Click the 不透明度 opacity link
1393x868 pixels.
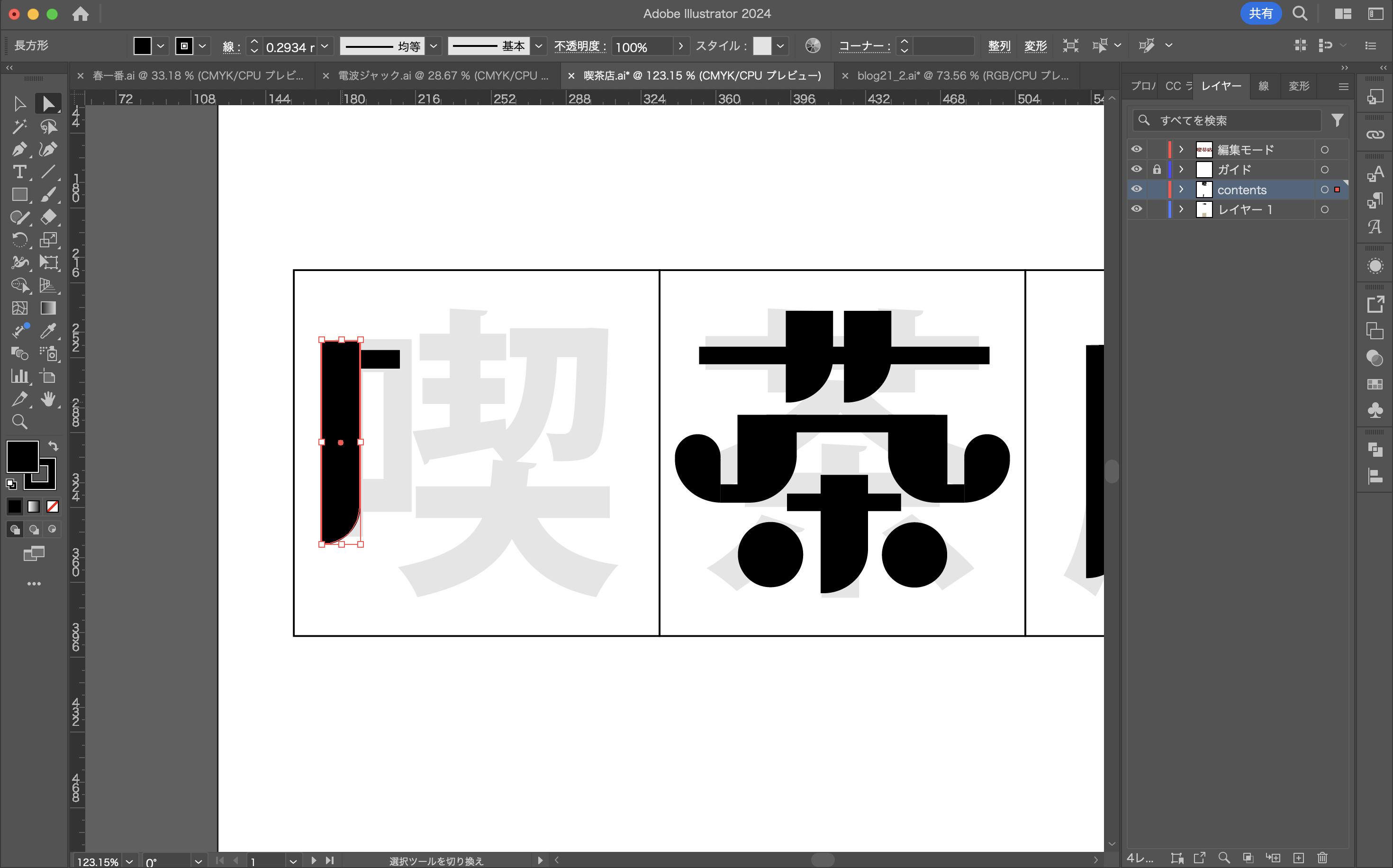point(579,46)
